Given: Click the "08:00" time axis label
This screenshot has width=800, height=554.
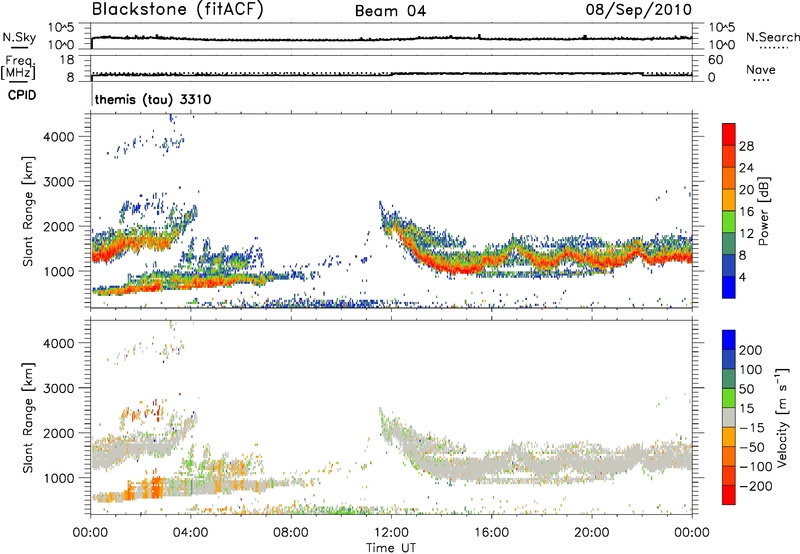Looking at the screenshot, I should pos(290,533).
